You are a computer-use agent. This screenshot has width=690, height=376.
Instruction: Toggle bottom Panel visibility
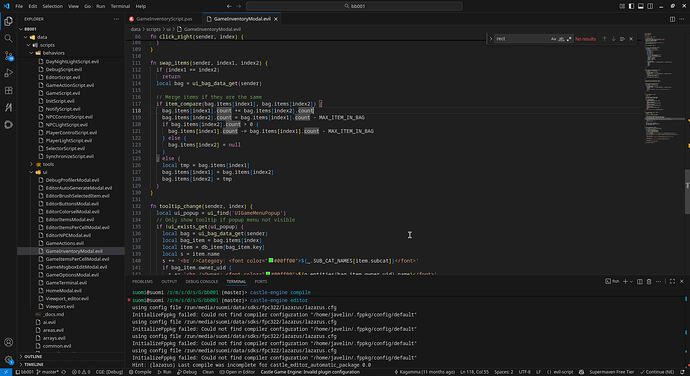pyautogui.click(x=641, y=6)
